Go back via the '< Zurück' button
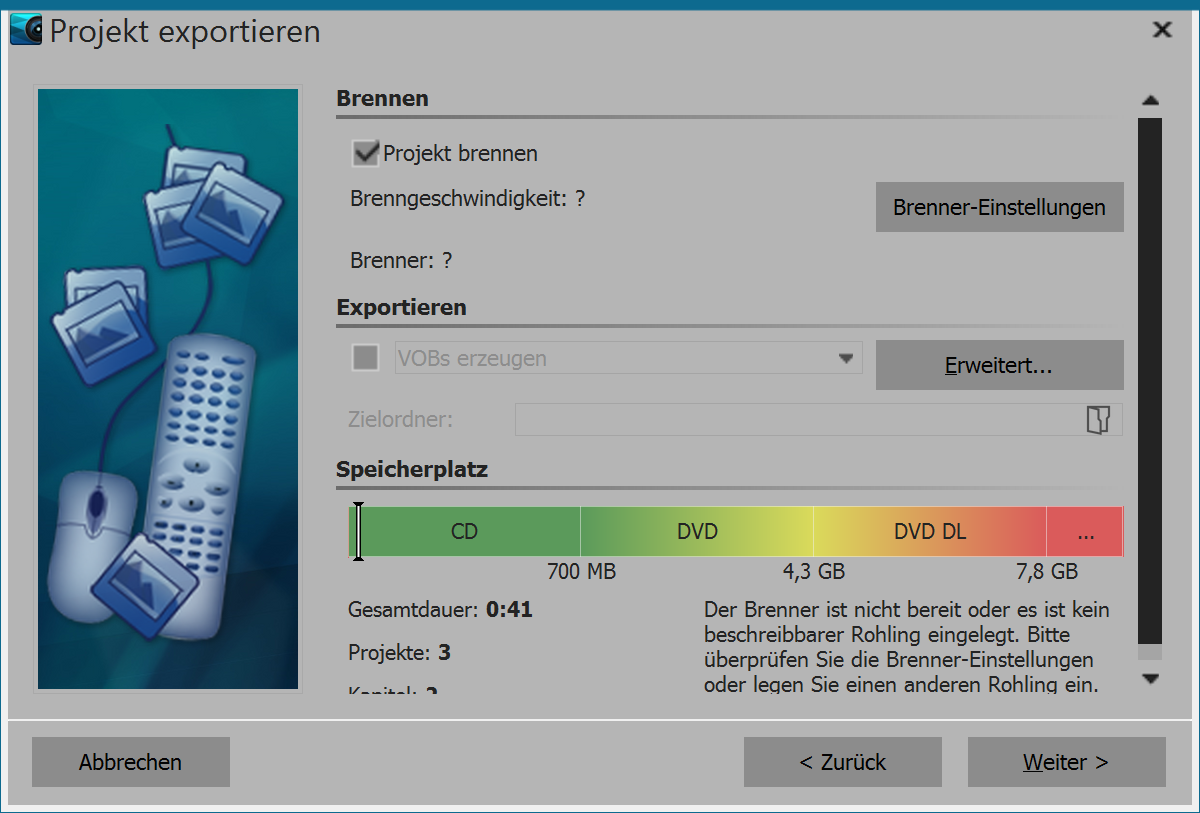The height and width of the screenshot is (813, 1200). [842, 762]
